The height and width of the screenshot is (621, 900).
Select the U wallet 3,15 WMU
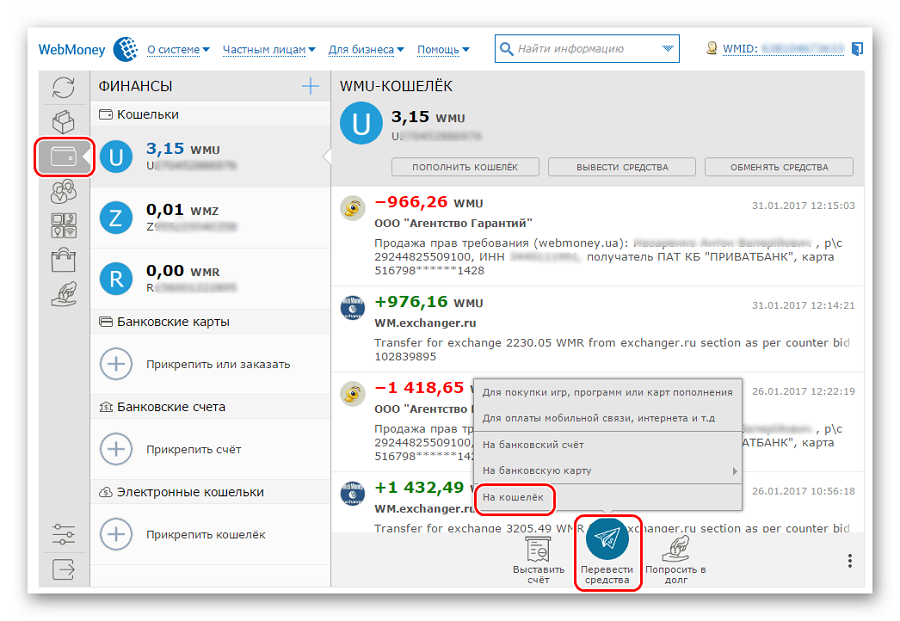click(x=210, y=156)
